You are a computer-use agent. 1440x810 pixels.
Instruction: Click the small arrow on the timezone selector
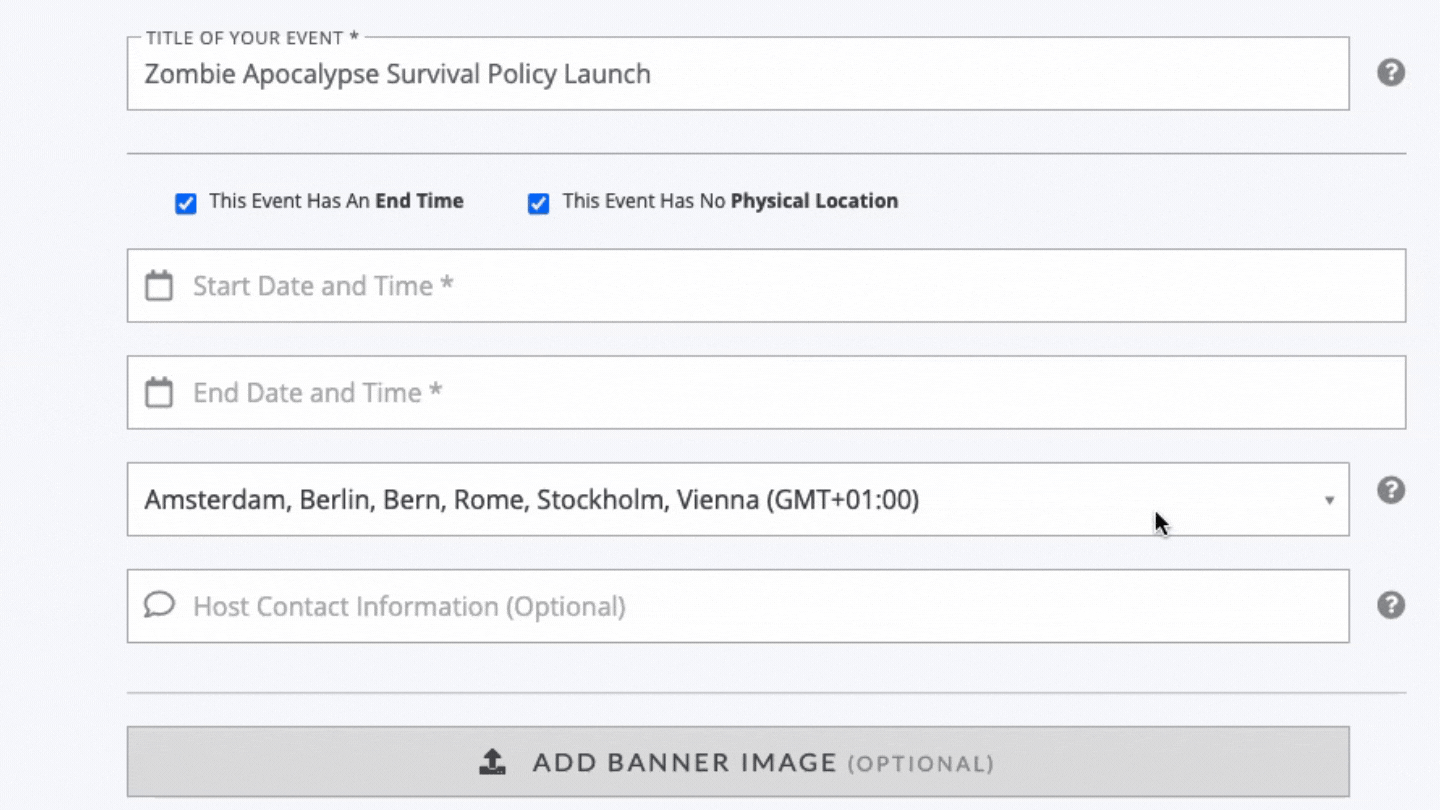(x=1329, y=500)
